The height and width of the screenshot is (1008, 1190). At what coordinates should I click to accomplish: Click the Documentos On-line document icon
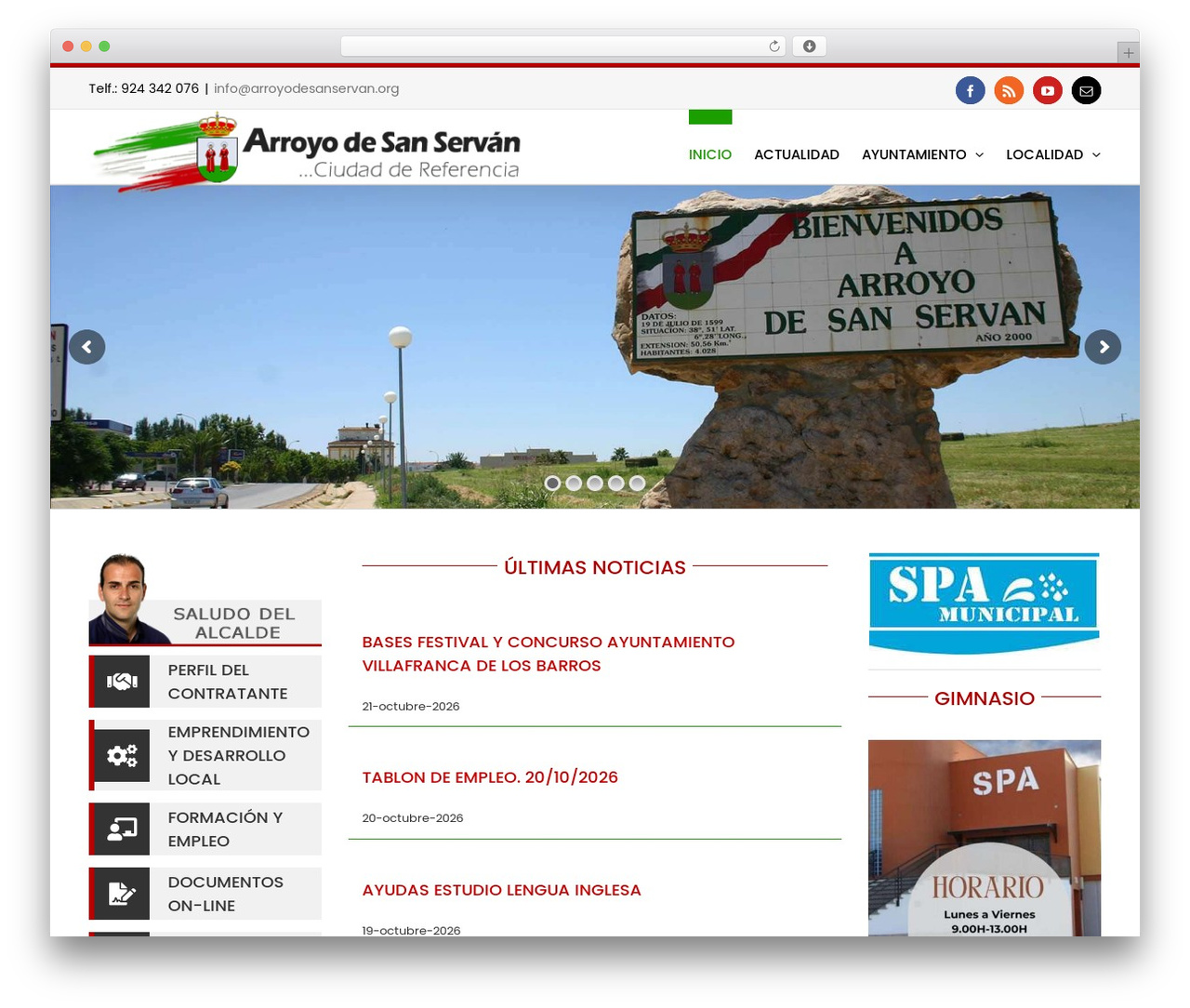pyautogui.click(x=122, y=894)
